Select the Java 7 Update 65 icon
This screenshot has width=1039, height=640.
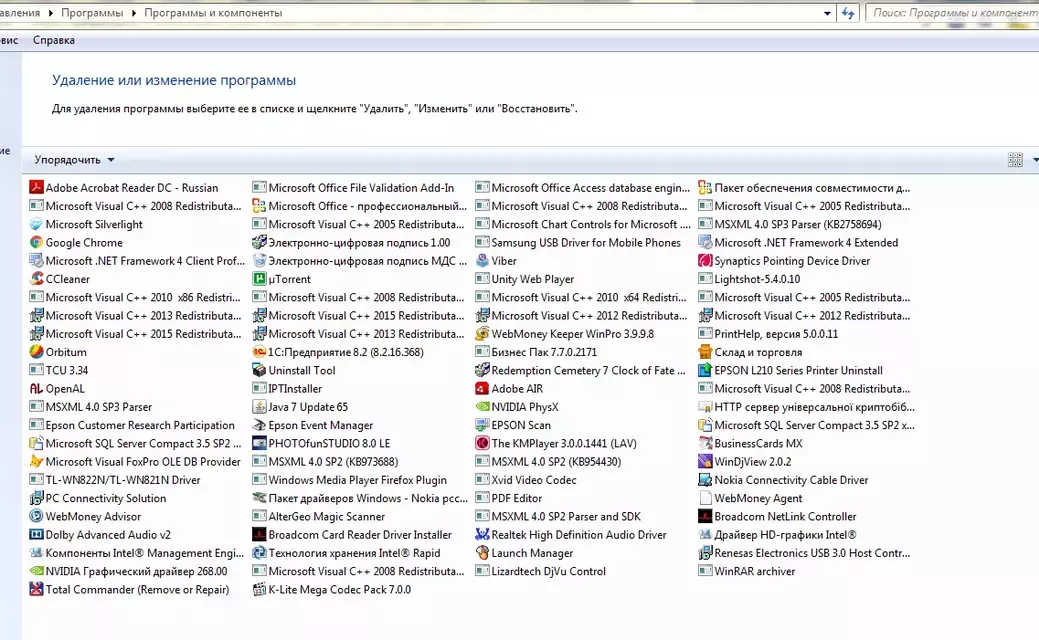click(259, 407)
